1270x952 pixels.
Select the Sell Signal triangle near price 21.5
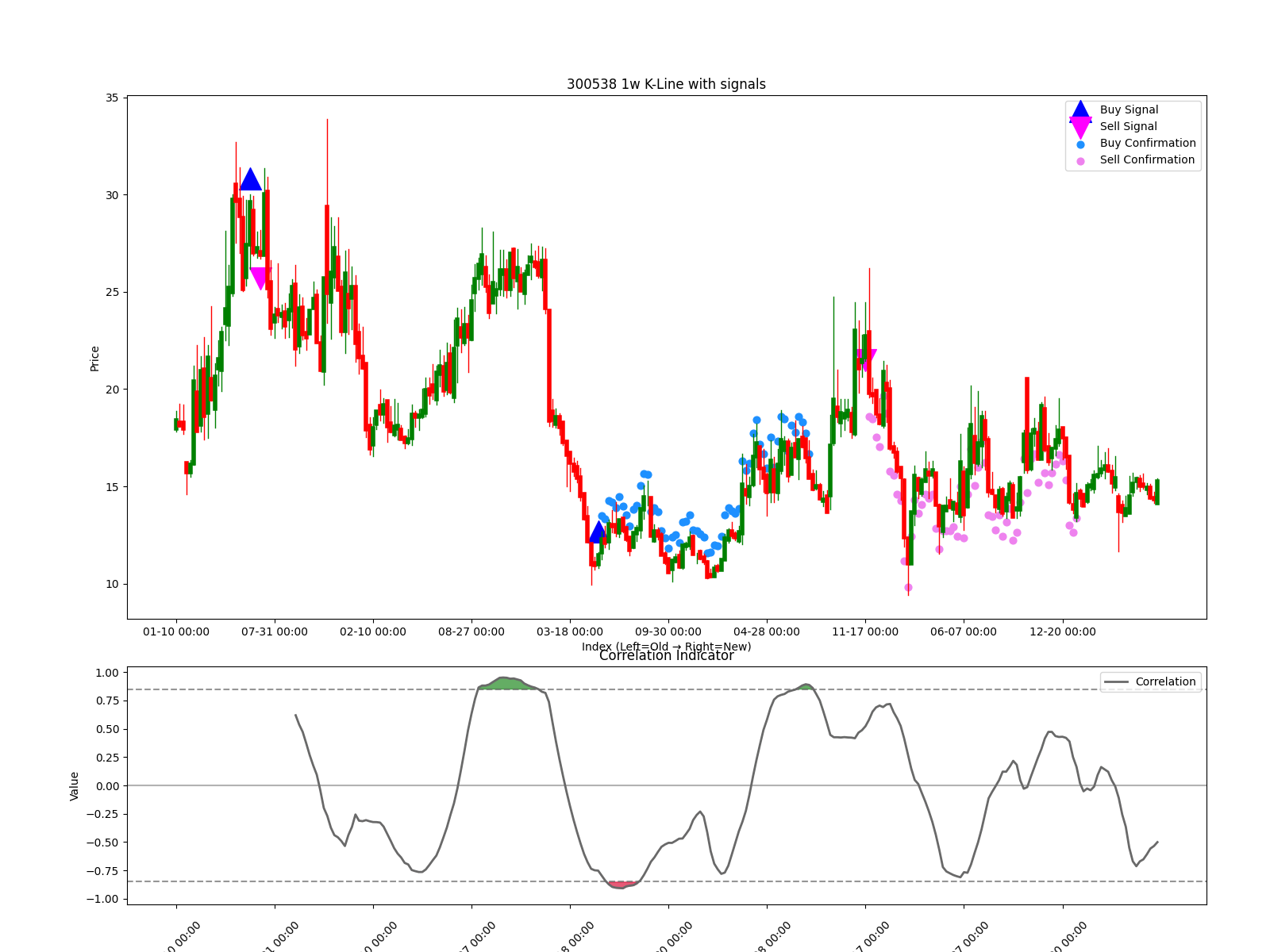866,360
